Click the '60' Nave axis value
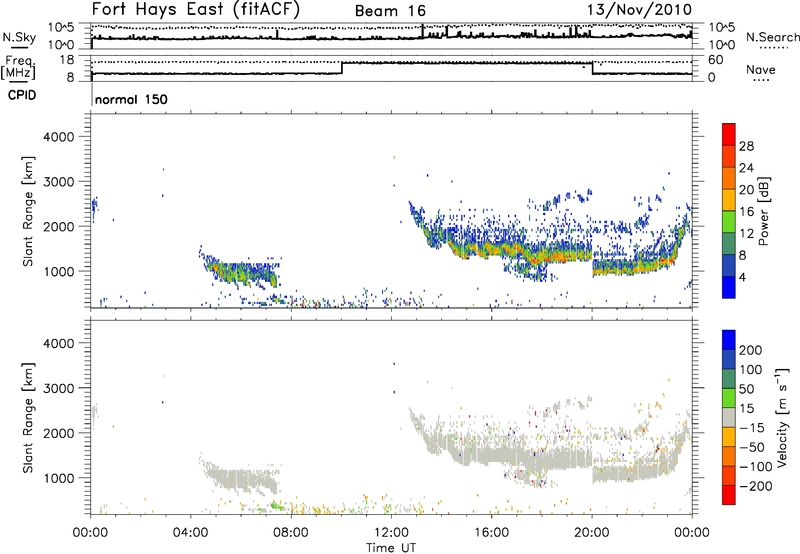800x554 pixels. pos(716,60)
